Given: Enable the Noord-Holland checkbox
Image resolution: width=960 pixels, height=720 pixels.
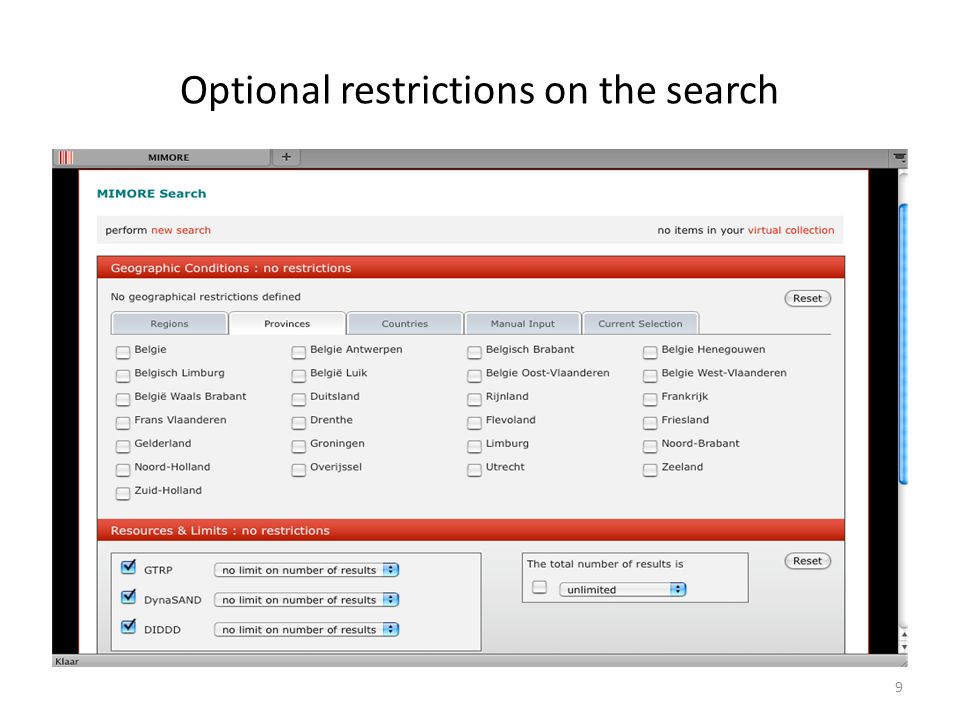Looking at the screenshot, I should pyautogui.click(x=123, y=469).
